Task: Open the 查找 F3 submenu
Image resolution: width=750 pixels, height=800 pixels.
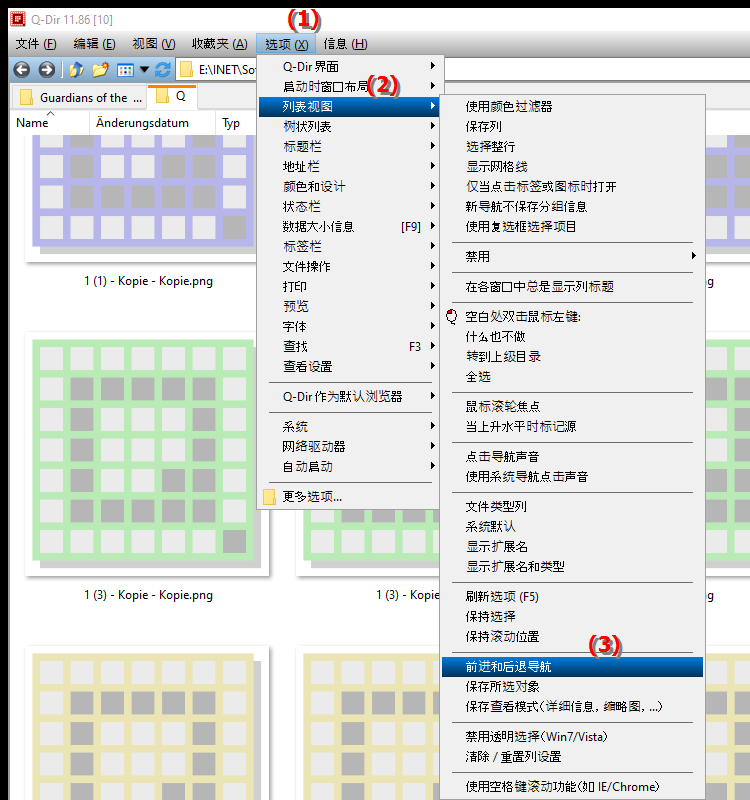Action: coord(349,346)
